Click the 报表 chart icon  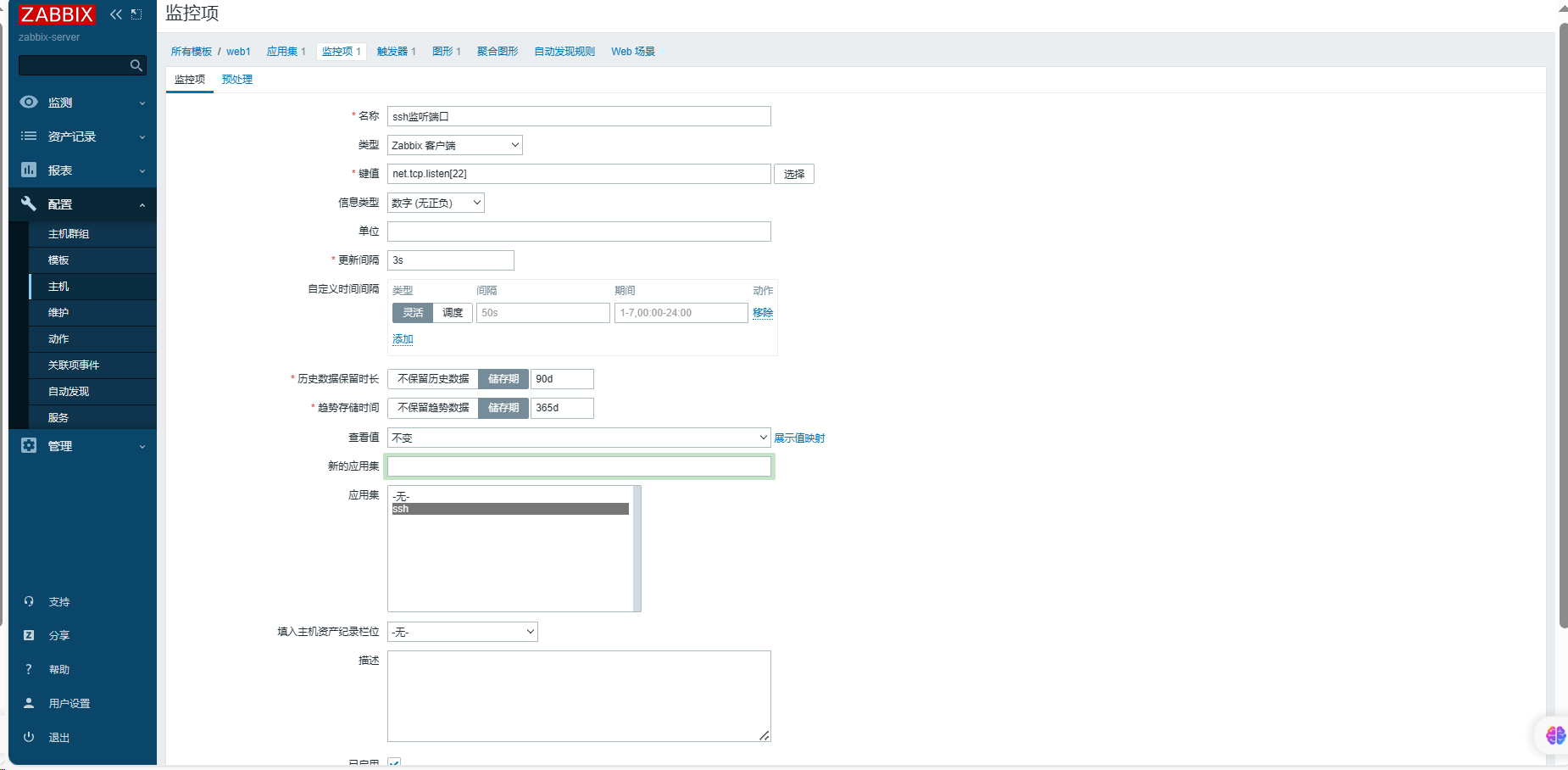[29, 170]
